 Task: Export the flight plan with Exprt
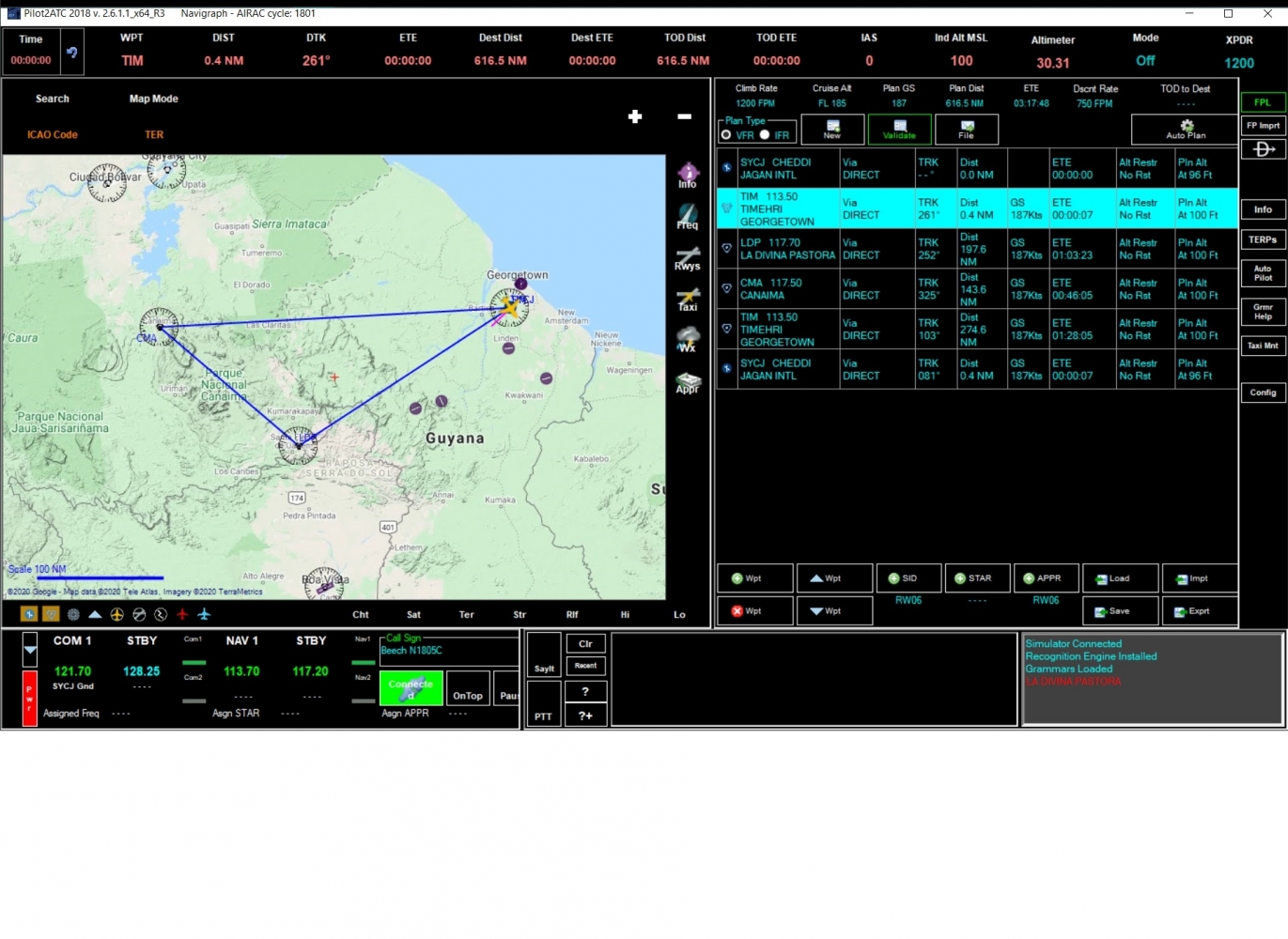click(x=1200, y=611)
